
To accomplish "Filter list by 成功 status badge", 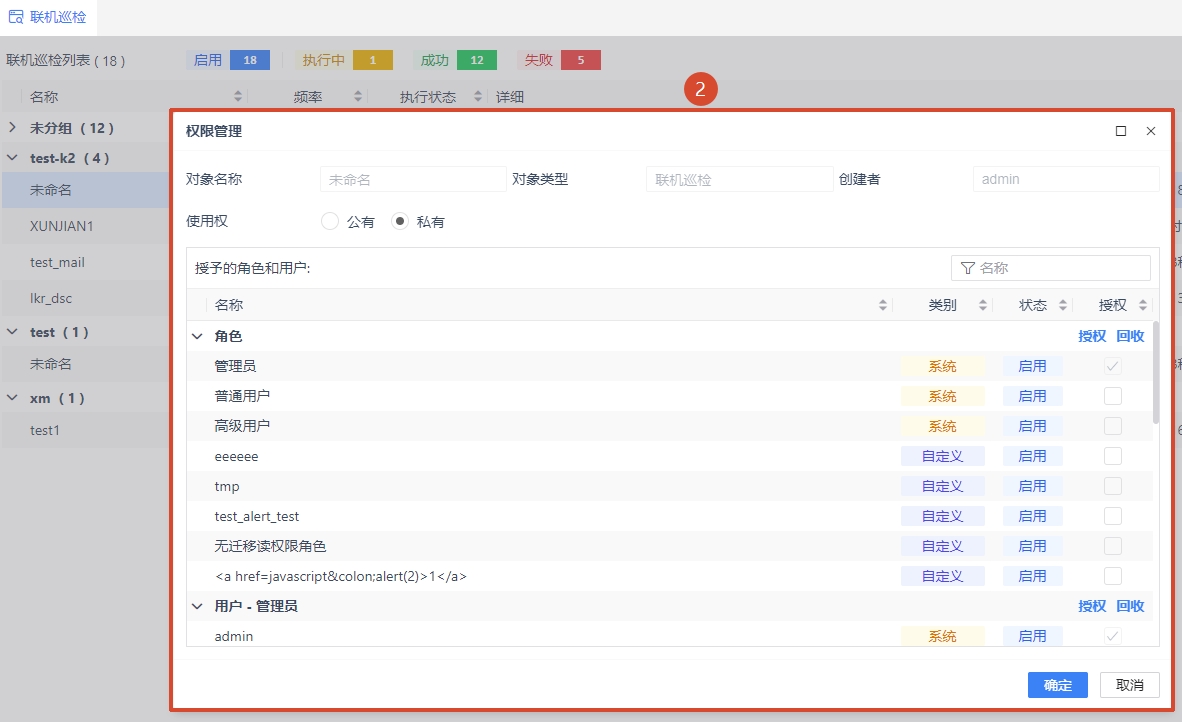I will pyautogui.click(x=455, y=60).
